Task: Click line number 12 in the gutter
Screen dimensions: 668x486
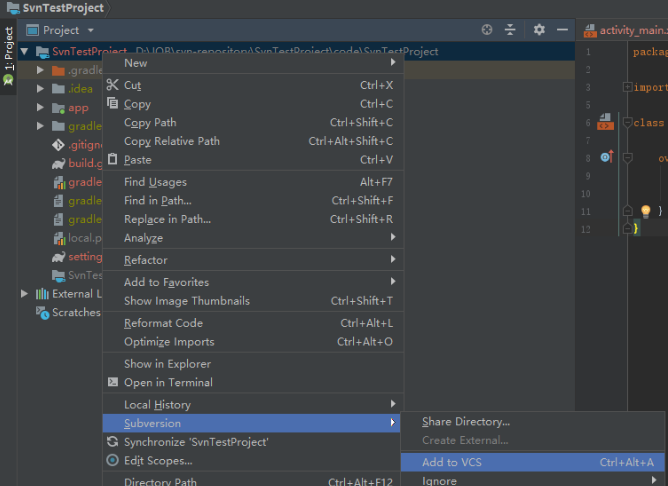Action: [586, 229]
